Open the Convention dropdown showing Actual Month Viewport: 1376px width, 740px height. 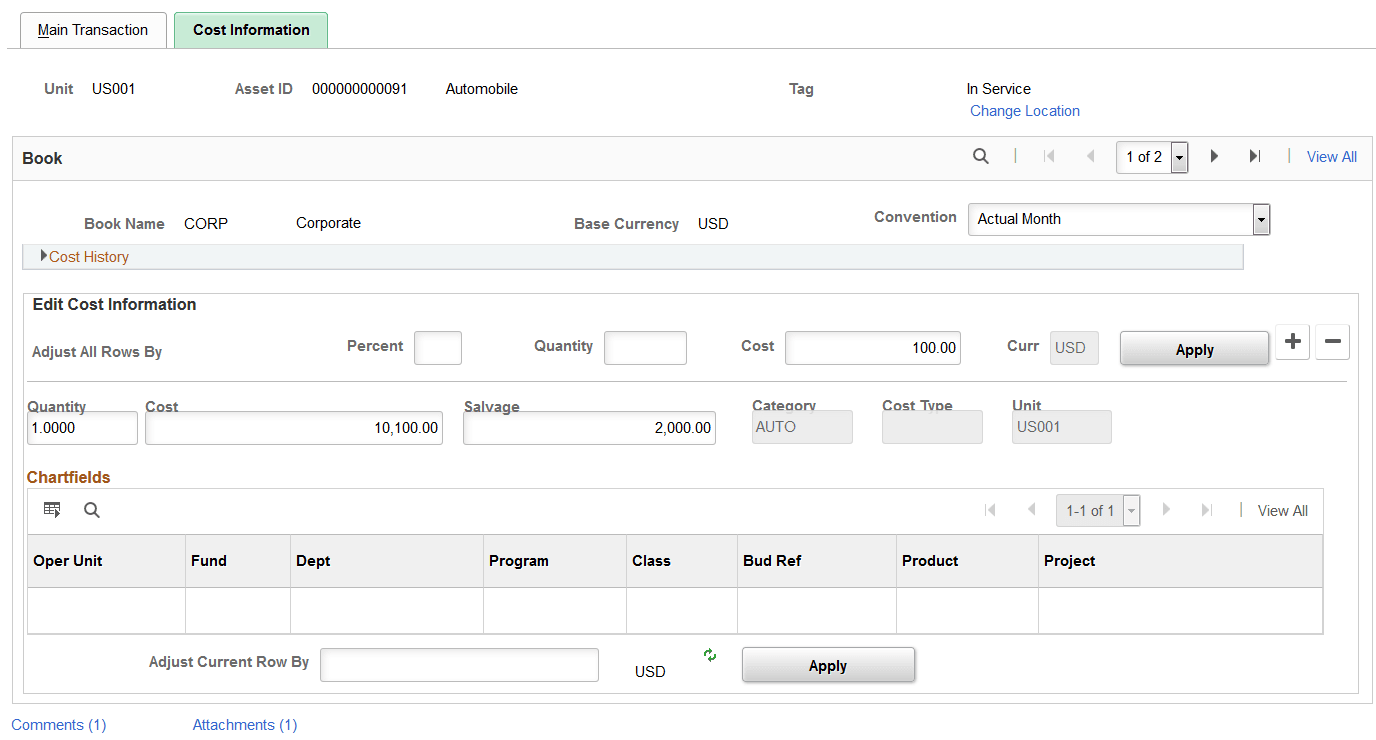pos(1260,219)
